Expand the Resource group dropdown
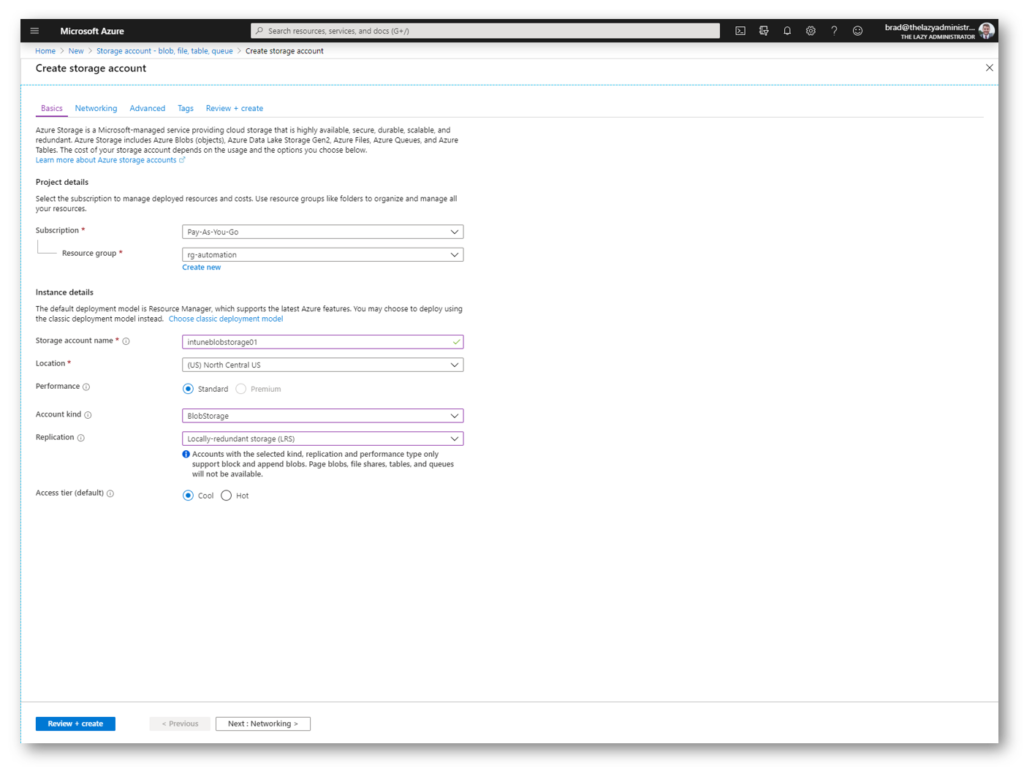The width and height of the screenshot is (1024, 771). click(x=323, y=255)
